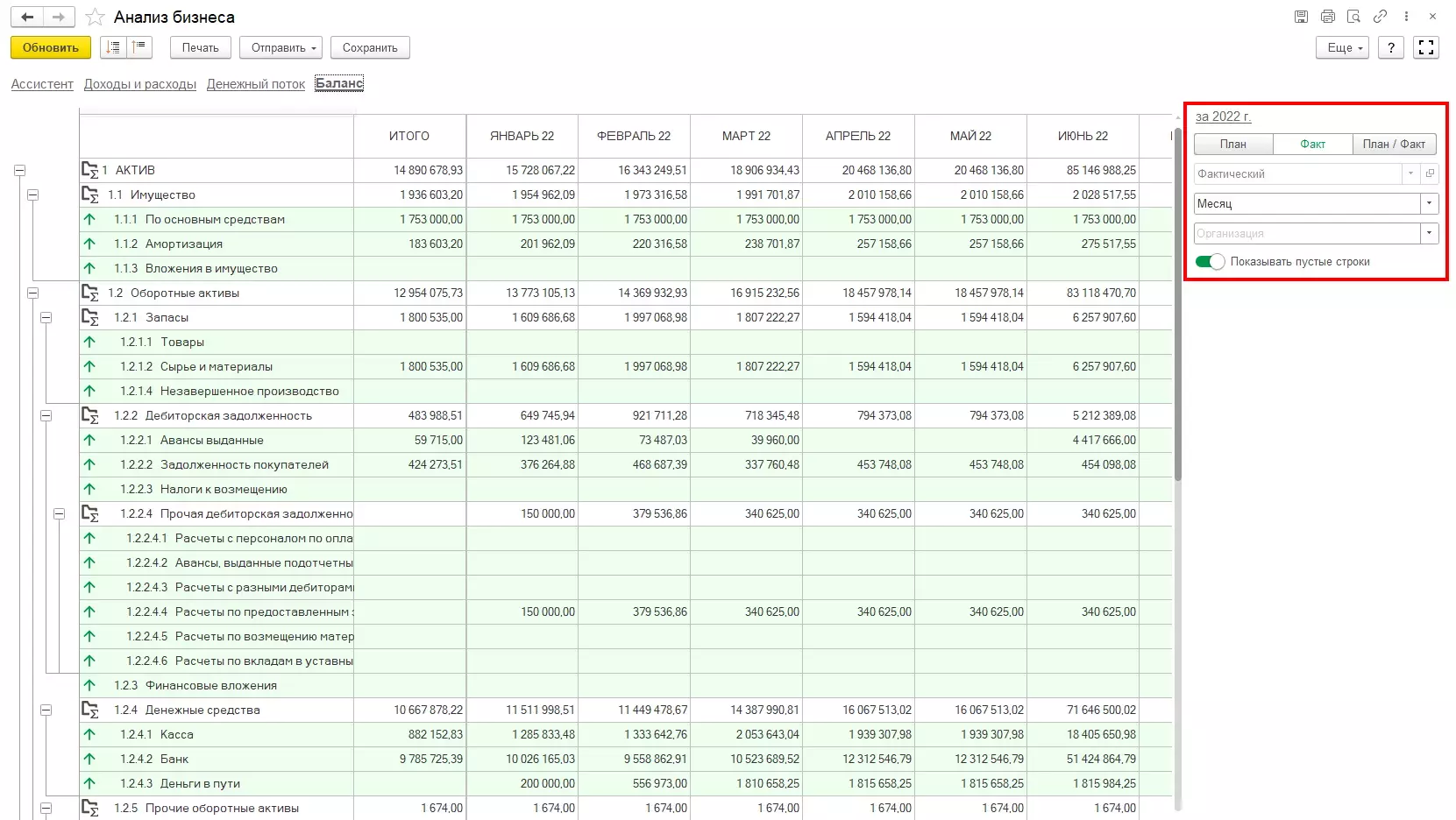Click the за 2022 г. period link
This screenshot has height=820, width=1456.
(1223, 117)
